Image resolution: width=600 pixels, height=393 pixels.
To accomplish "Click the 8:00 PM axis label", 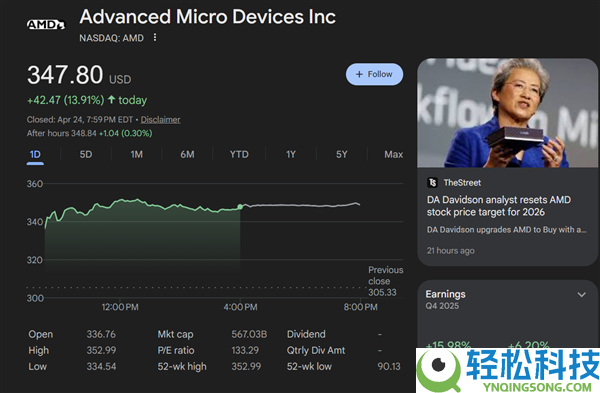I will tap(360, 307).
